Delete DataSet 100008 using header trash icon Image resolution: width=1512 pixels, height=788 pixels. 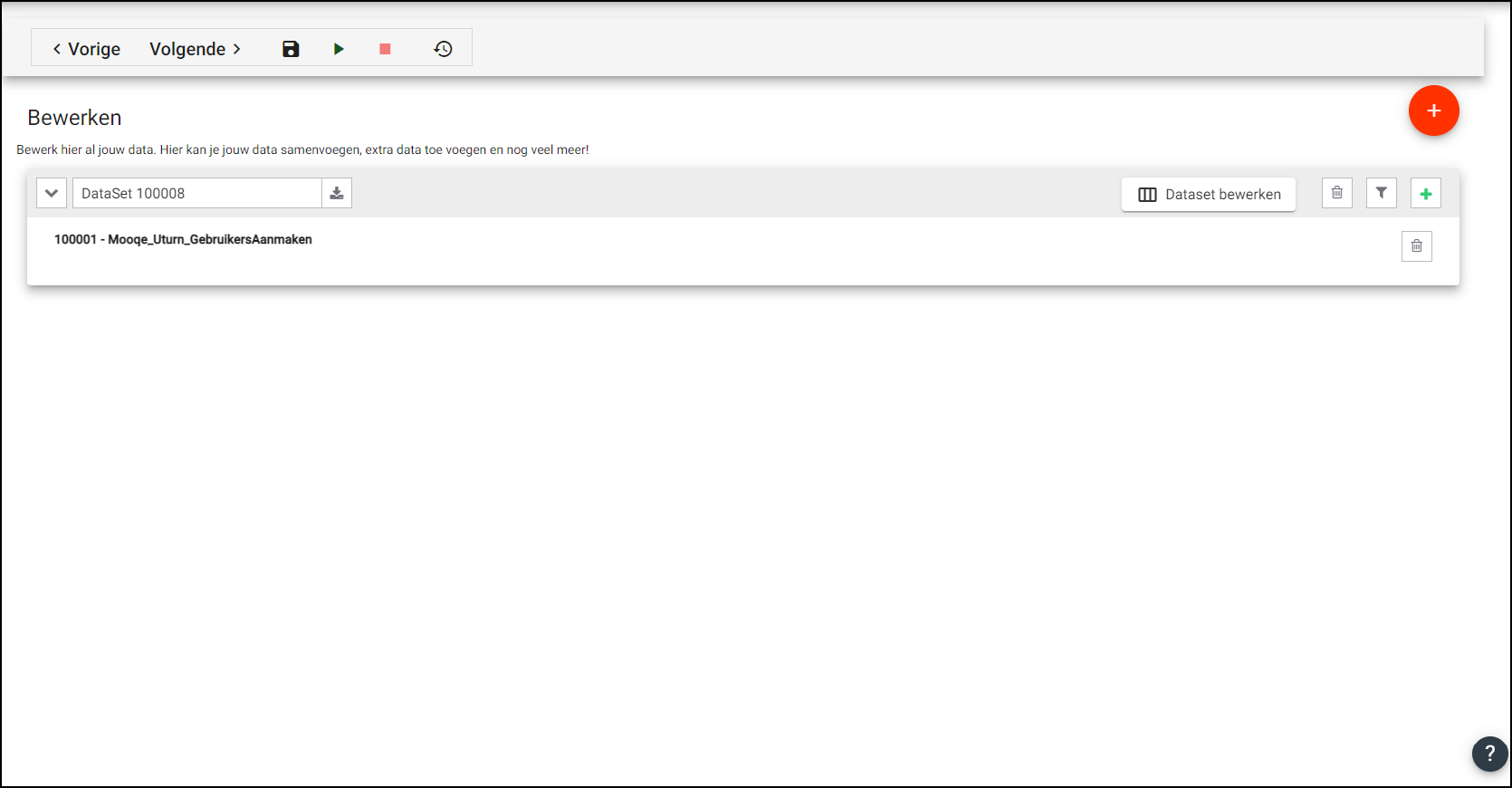click(x=1336, y=193)
